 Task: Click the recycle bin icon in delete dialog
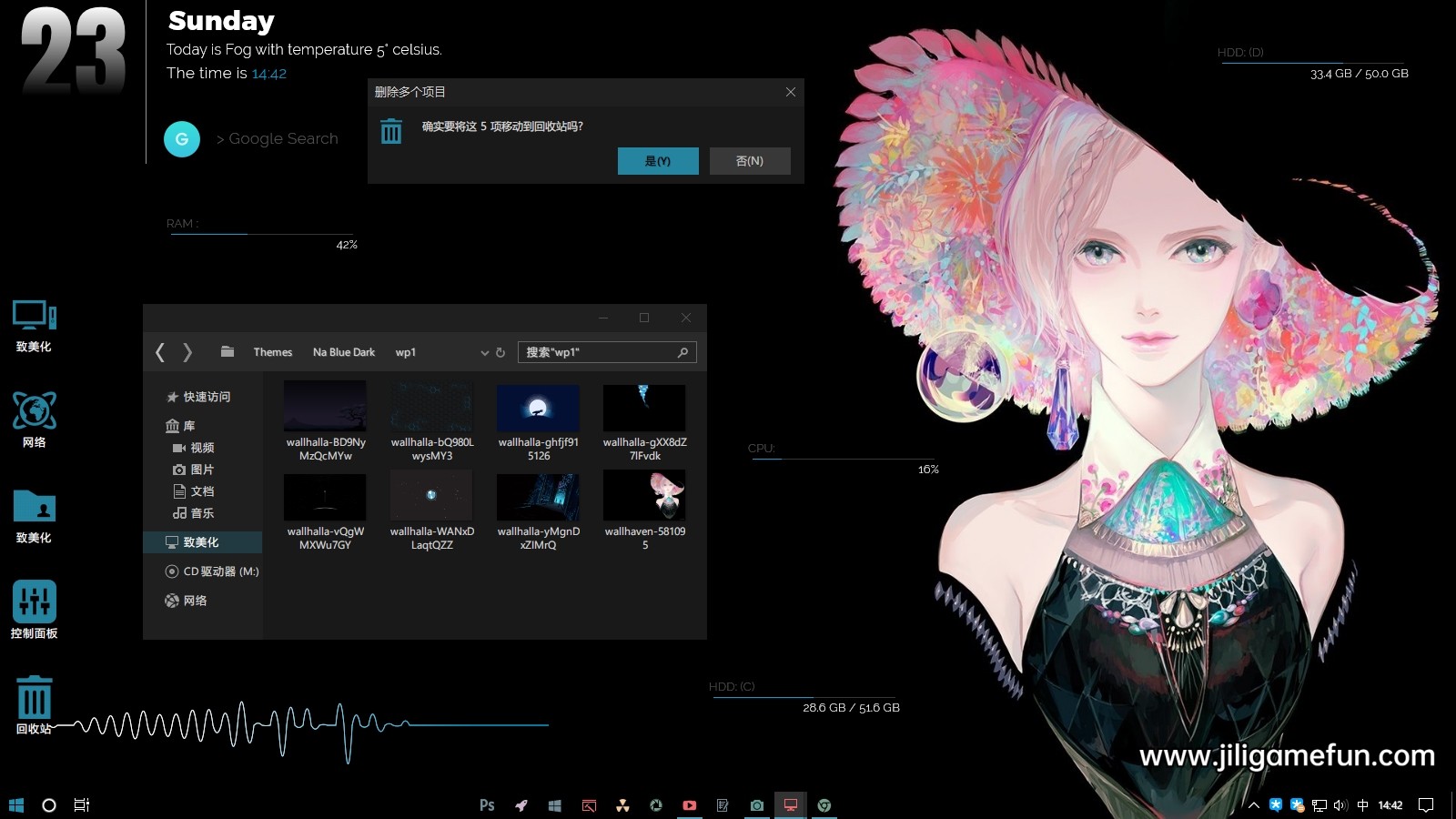click(x=391, y=132)
